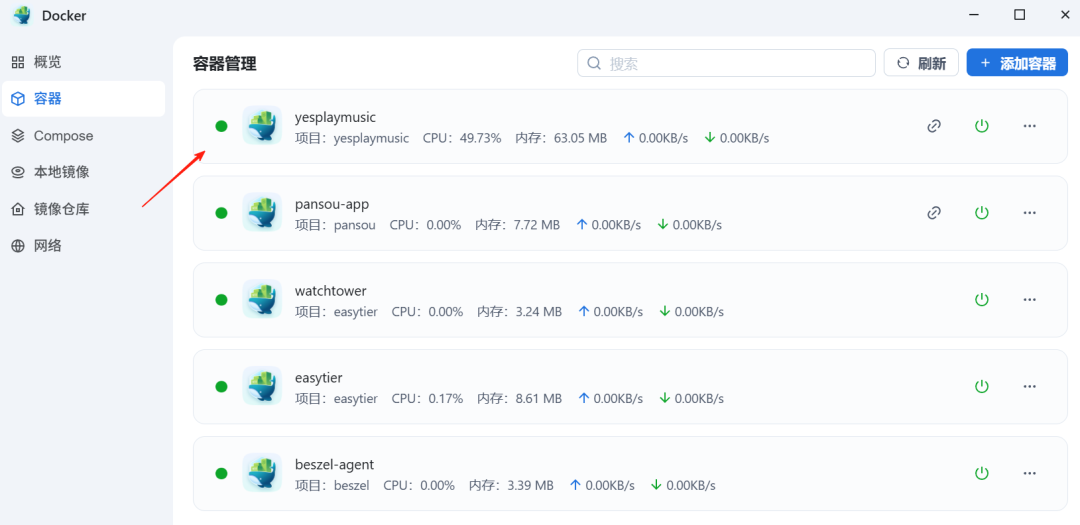Click the 镜像仓库 house icon

pyautogui.click(x=18, y=209)
